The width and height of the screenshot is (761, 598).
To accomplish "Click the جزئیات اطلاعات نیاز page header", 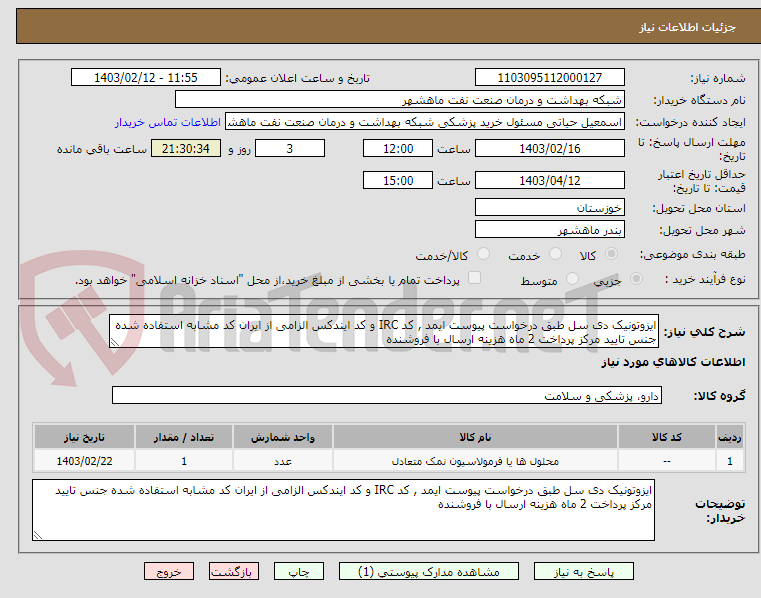I will pos(687,27).
